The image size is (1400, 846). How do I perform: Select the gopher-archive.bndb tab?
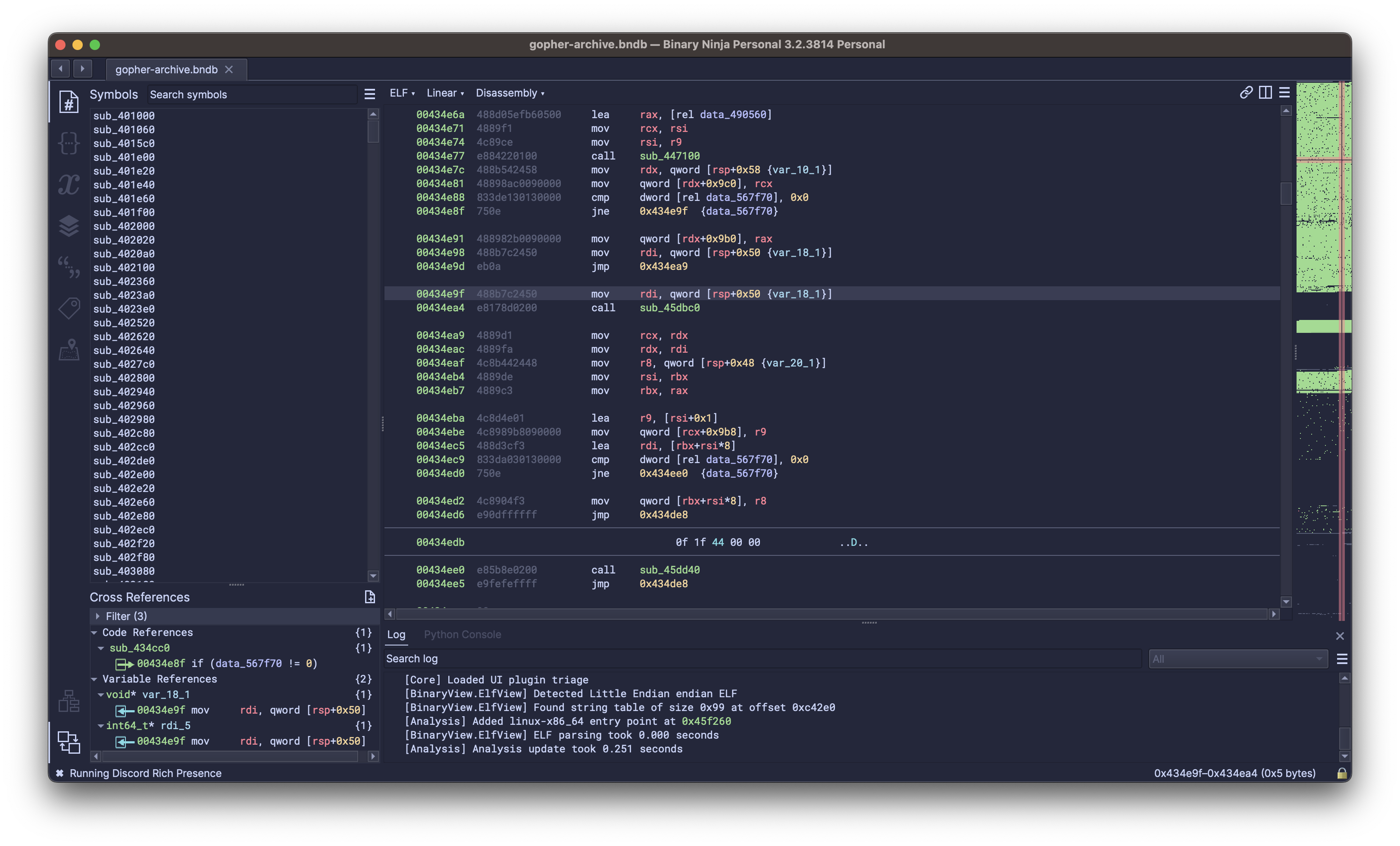tap(166, 69)
